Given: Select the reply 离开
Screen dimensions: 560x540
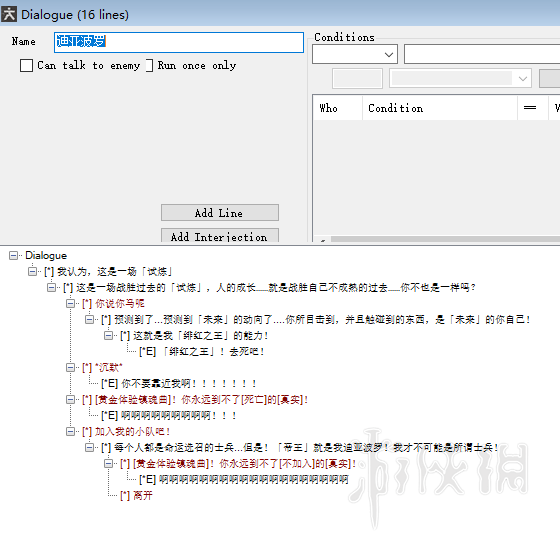Looking at the screenshot, I should (x=136, y=495).
